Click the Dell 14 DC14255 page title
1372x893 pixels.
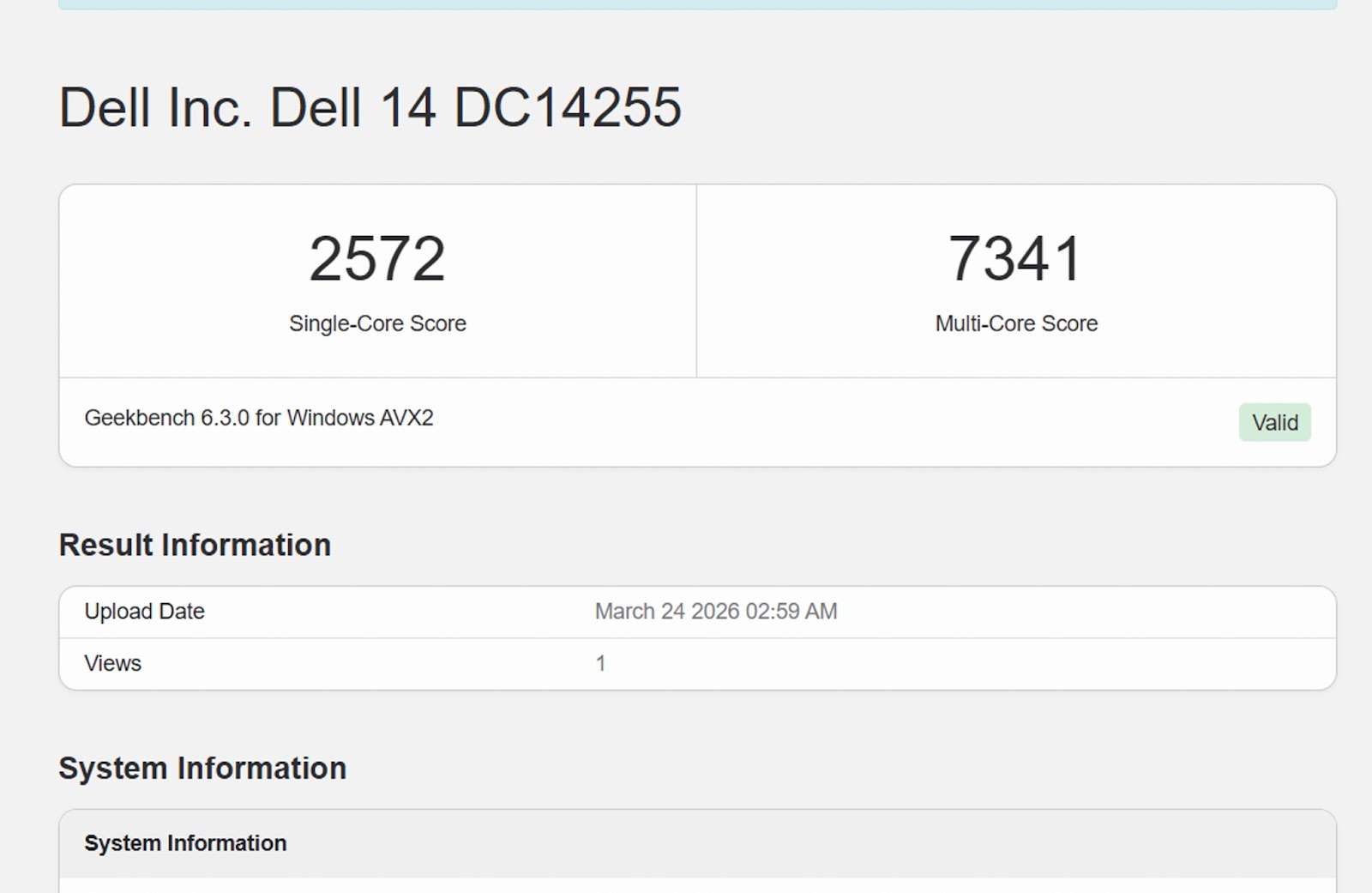(370, 108)
